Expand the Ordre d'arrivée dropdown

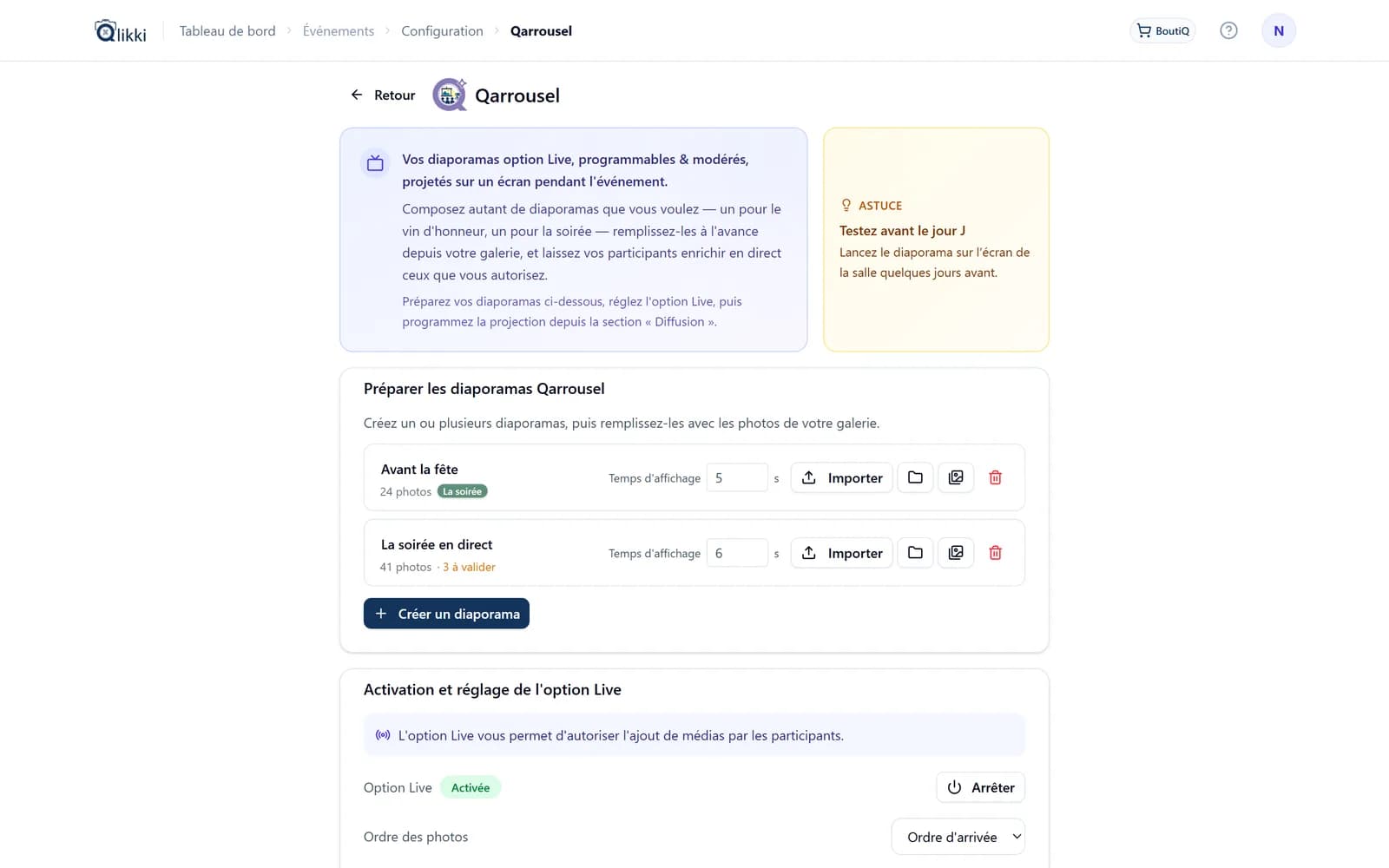point(958,837)
